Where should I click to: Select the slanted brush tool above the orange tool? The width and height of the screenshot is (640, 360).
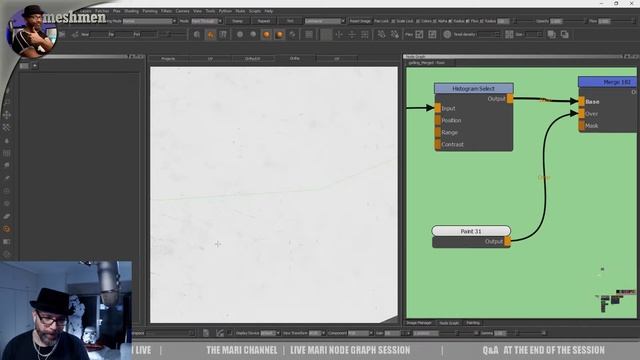click(x=7, y=216)
